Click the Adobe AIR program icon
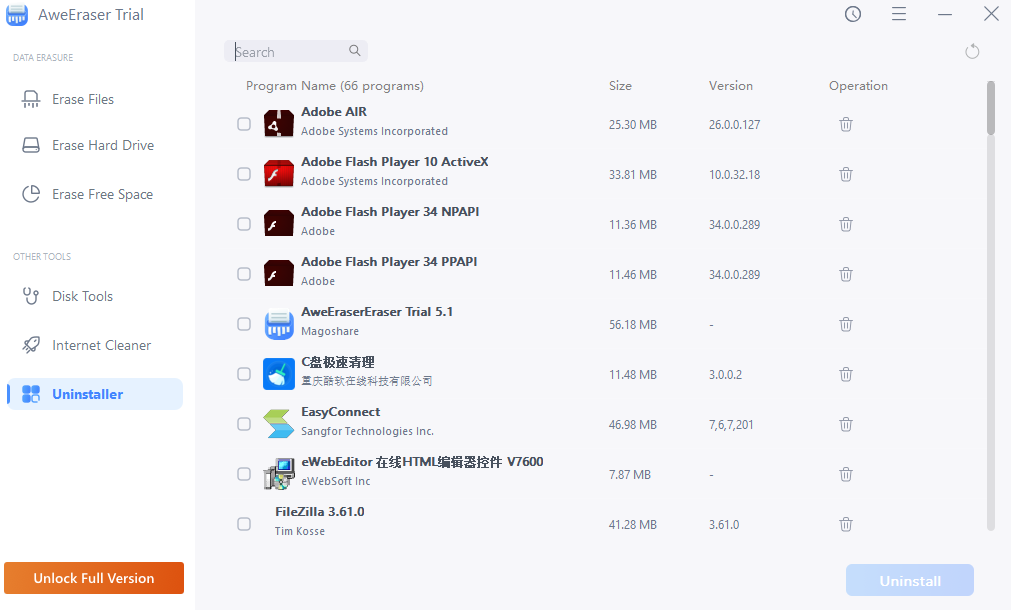 (279, 124)
